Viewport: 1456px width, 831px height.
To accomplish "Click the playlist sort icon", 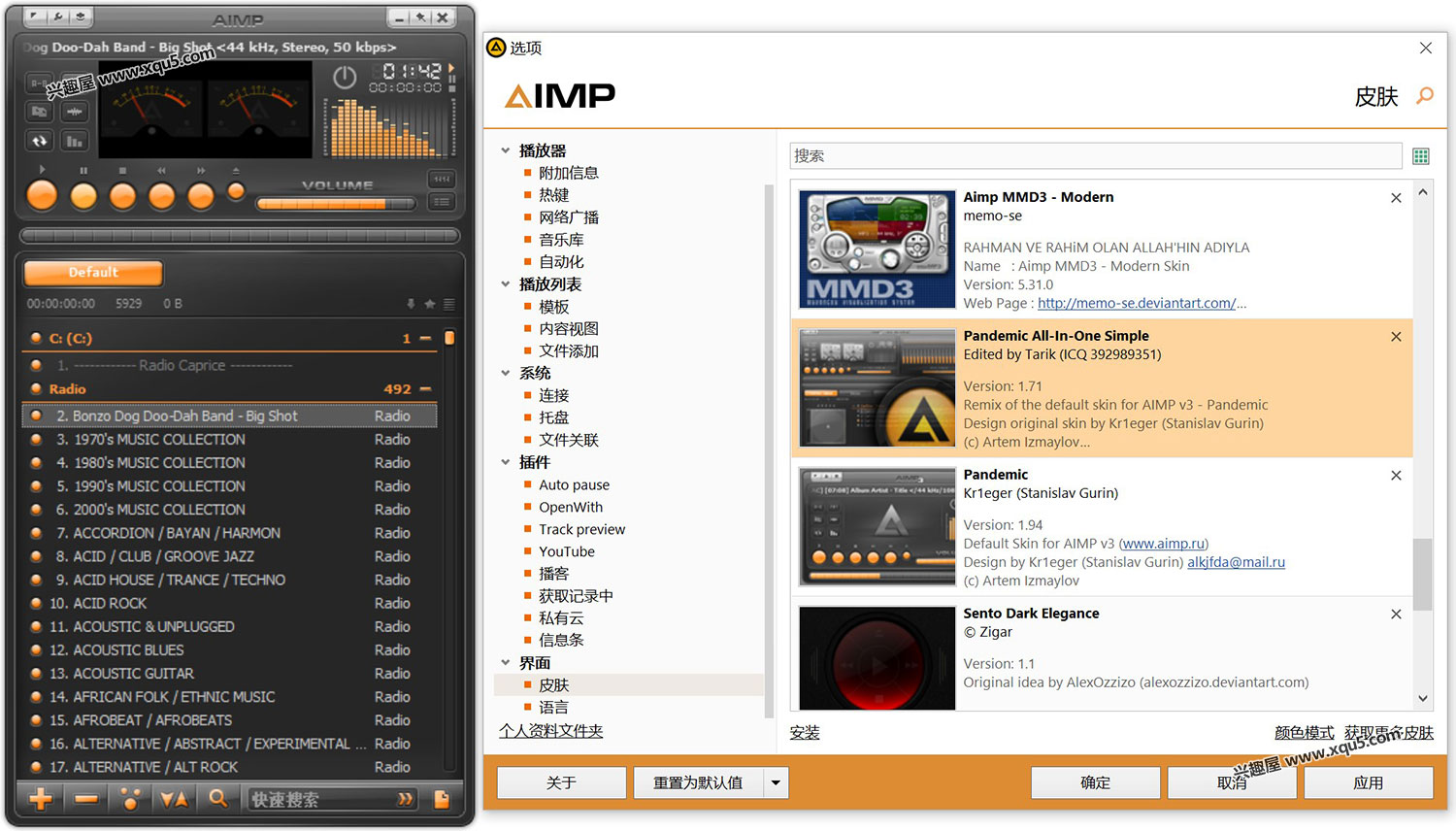I will [x=175, y=799].
